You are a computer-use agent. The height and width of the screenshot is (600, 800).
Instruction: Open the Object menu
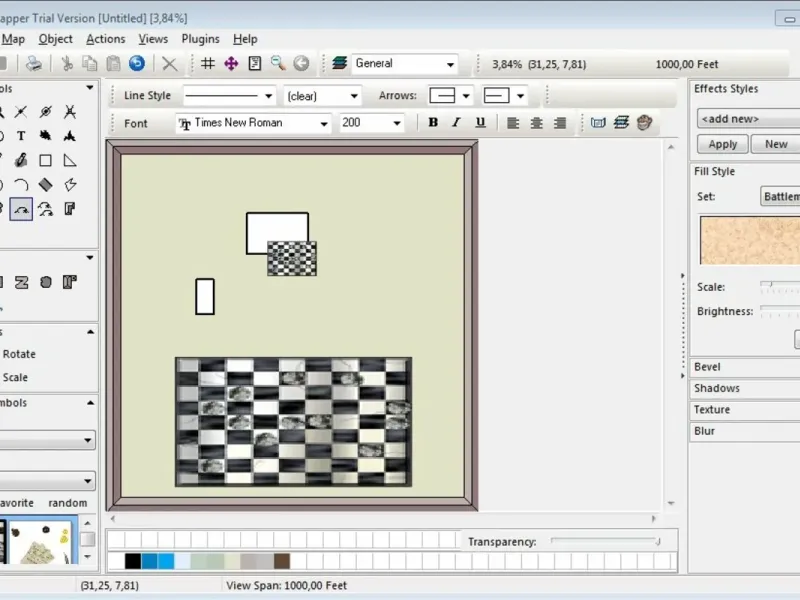(56, 39)
